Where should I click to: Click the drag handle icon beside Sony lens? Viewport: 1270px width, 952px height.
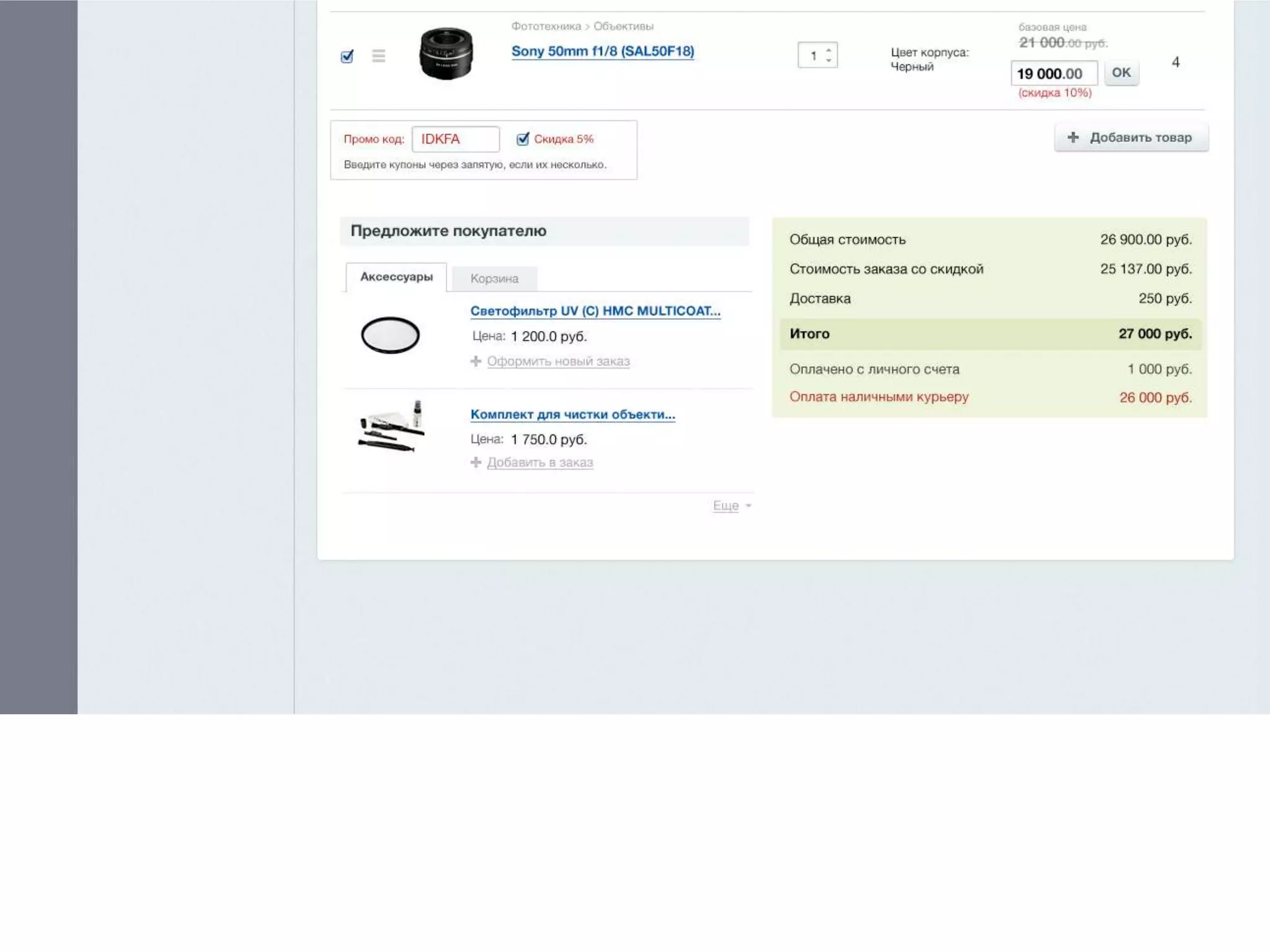coord(378,56)
